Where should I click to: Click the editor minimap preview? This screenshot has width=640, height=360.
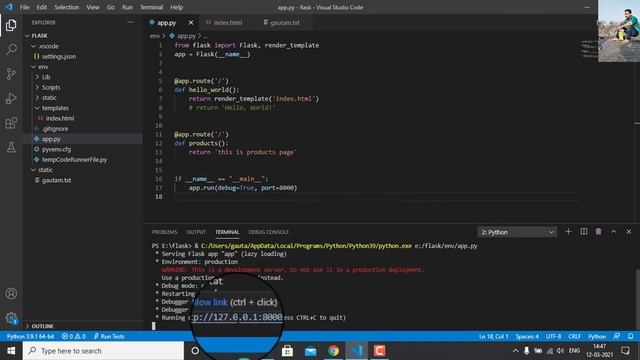589,49
